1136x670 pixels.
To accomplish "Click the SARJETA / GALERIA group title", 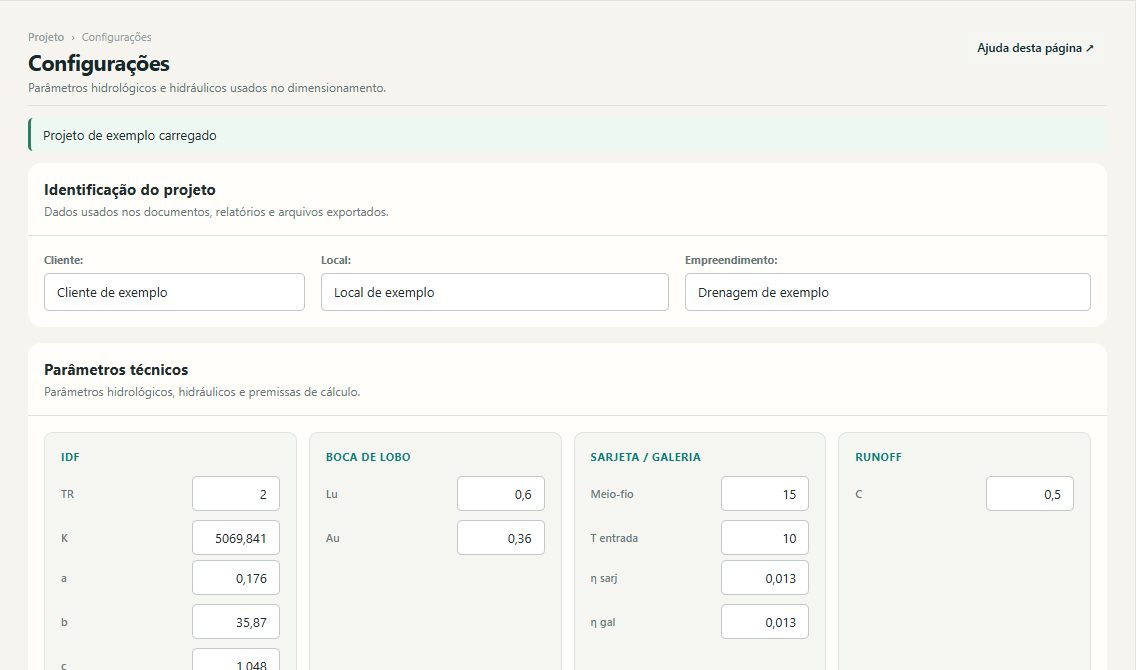I will tap(646, 457).
